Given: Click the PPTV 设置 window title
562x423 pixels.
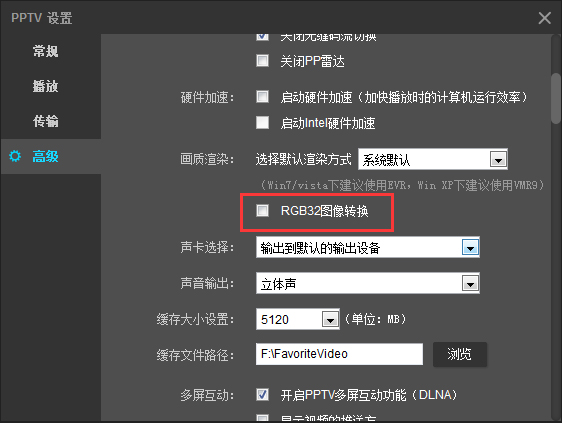Looking at the screenshot, I should [42, 18].
